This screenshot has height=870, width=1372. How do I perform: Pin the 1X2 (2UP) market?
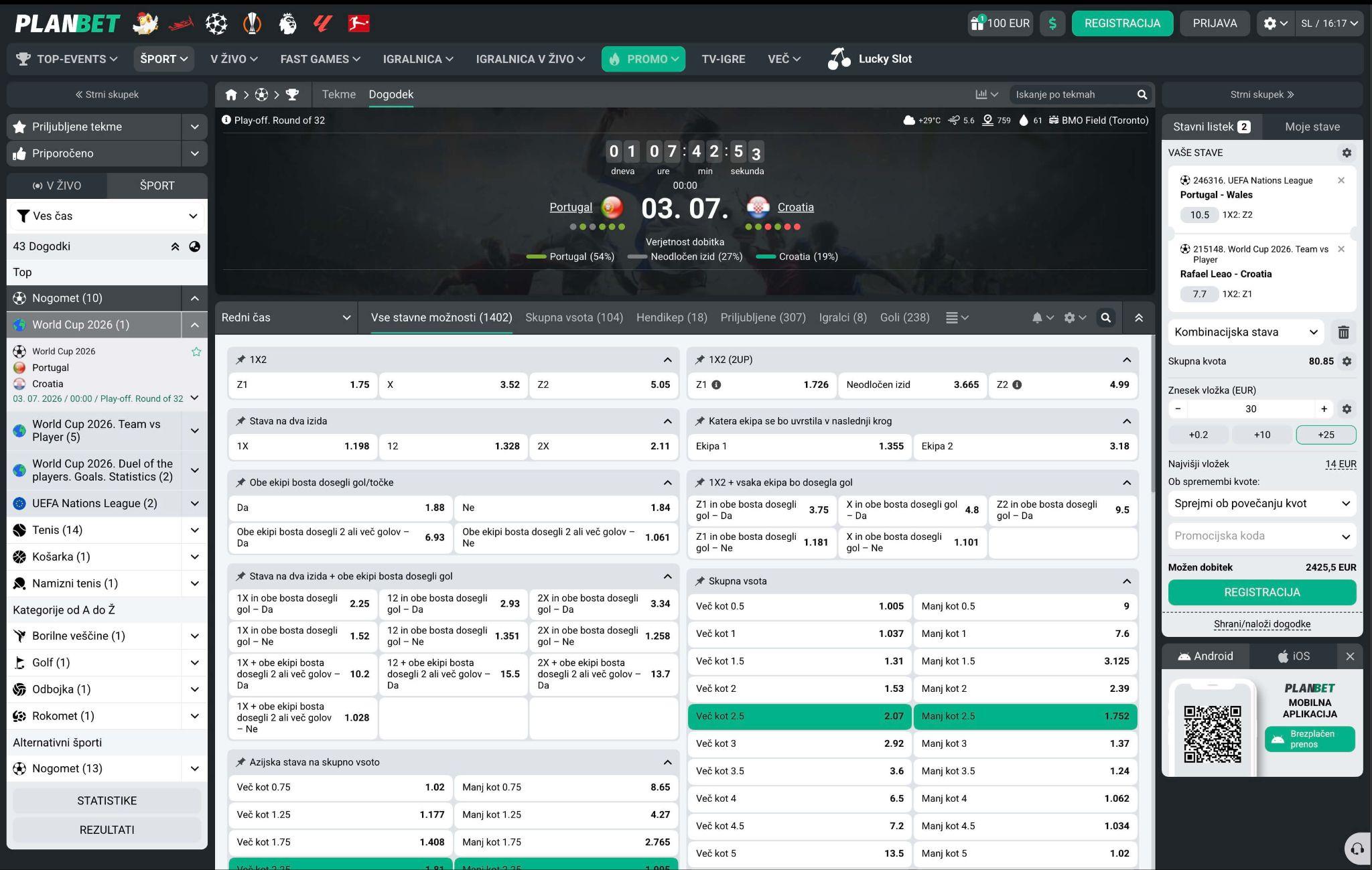point(700,360)
